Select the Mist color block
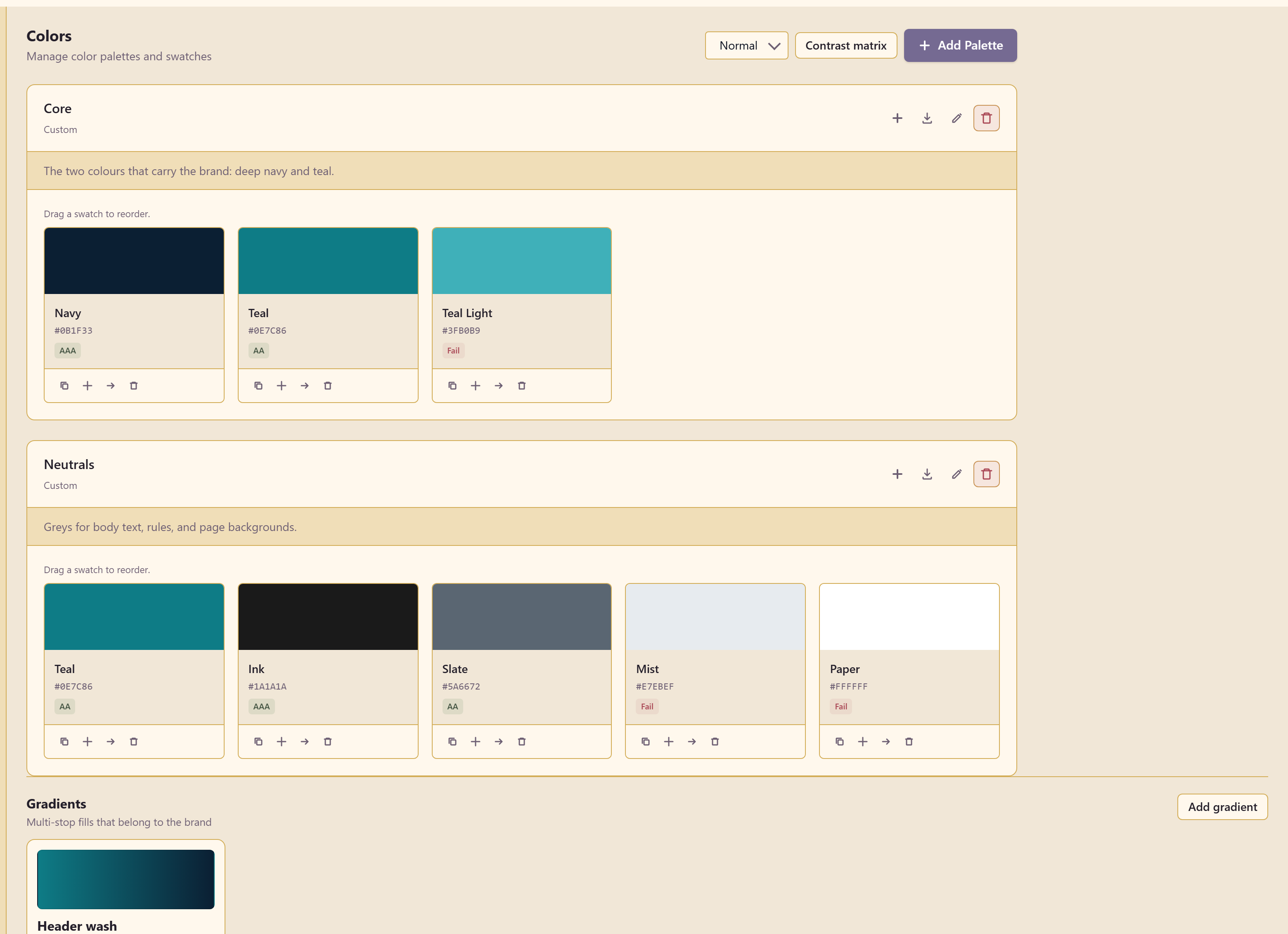The image size is (1288, 934). tap(715, 617)
